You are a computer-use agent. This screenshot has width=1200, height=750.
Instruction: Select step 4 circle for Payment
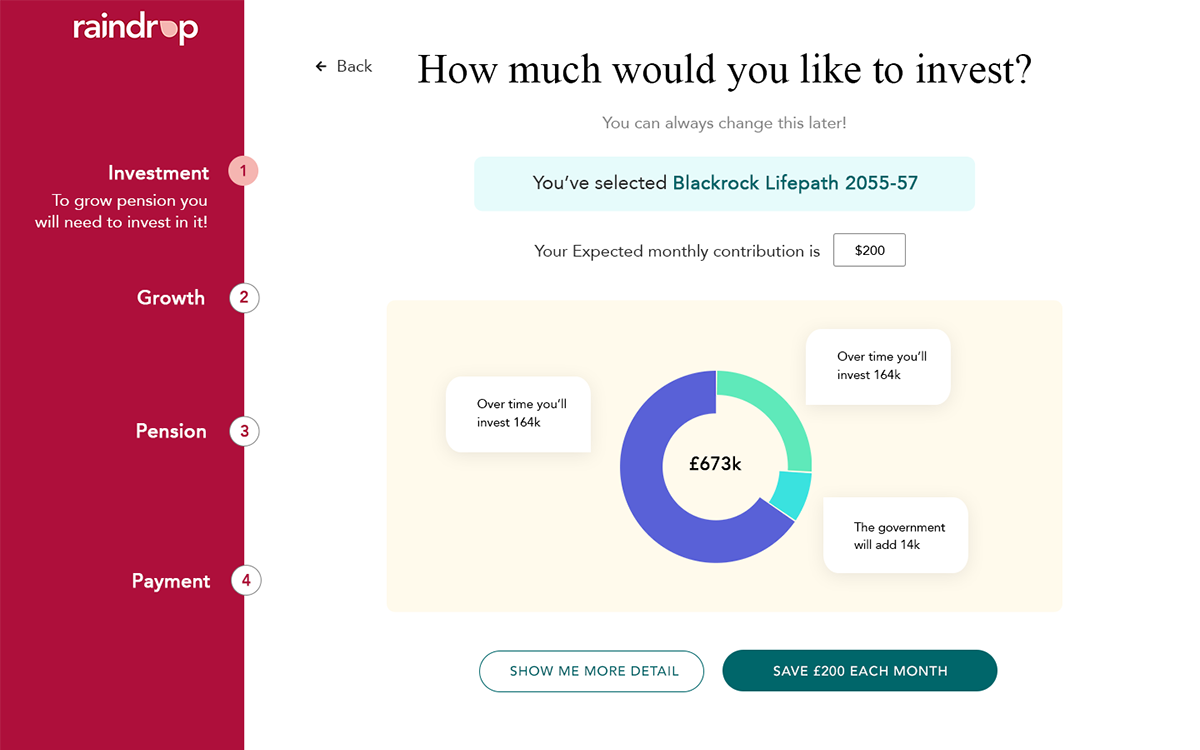click(245, 581)
